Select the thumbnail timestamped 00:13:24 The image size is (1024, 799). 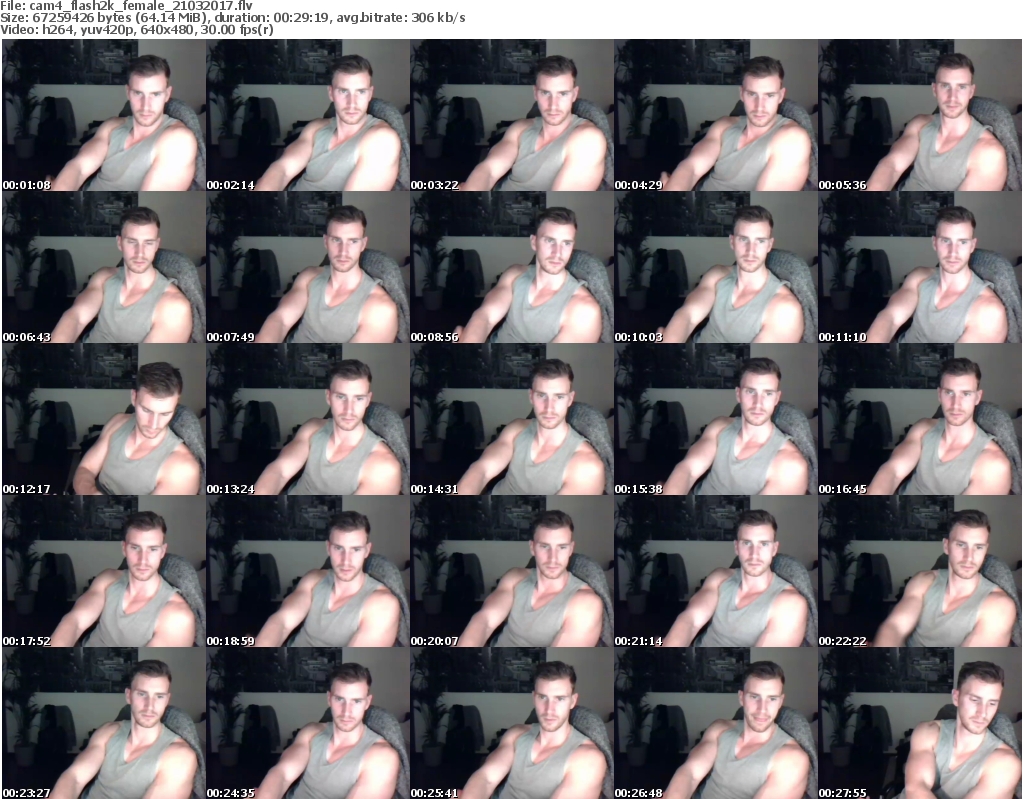308,419
